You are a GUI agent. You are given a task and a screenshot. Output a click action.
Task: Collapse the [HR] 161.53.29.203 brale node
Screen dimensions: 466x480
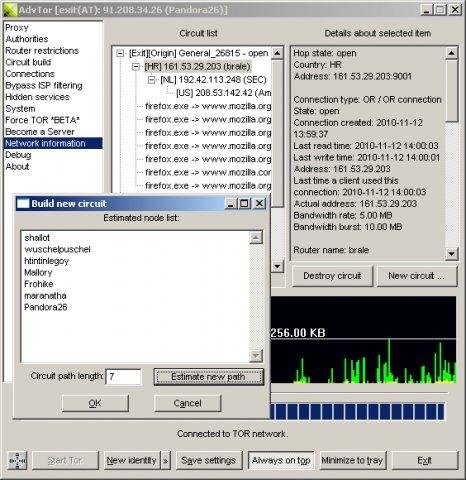click(136, 67)
